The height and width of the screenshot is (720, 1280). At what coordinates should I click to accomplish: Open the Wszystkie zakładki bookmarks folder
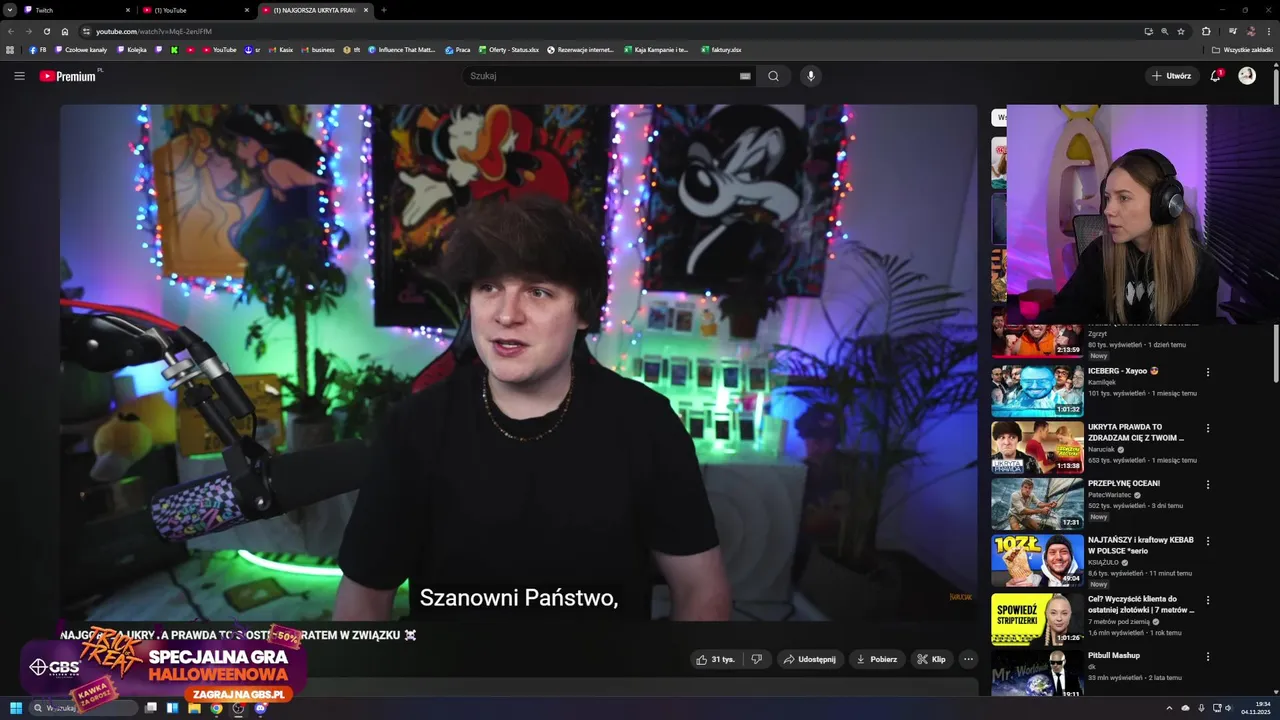[x=1242, y=49]
